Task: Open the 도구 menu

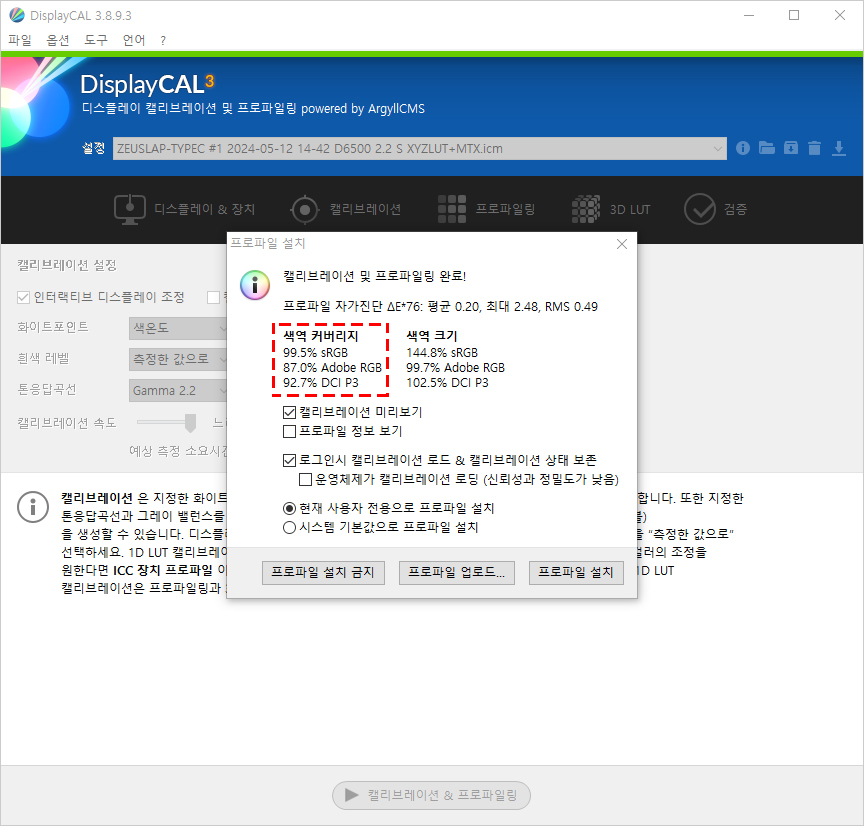Action: tap(96, 40)
